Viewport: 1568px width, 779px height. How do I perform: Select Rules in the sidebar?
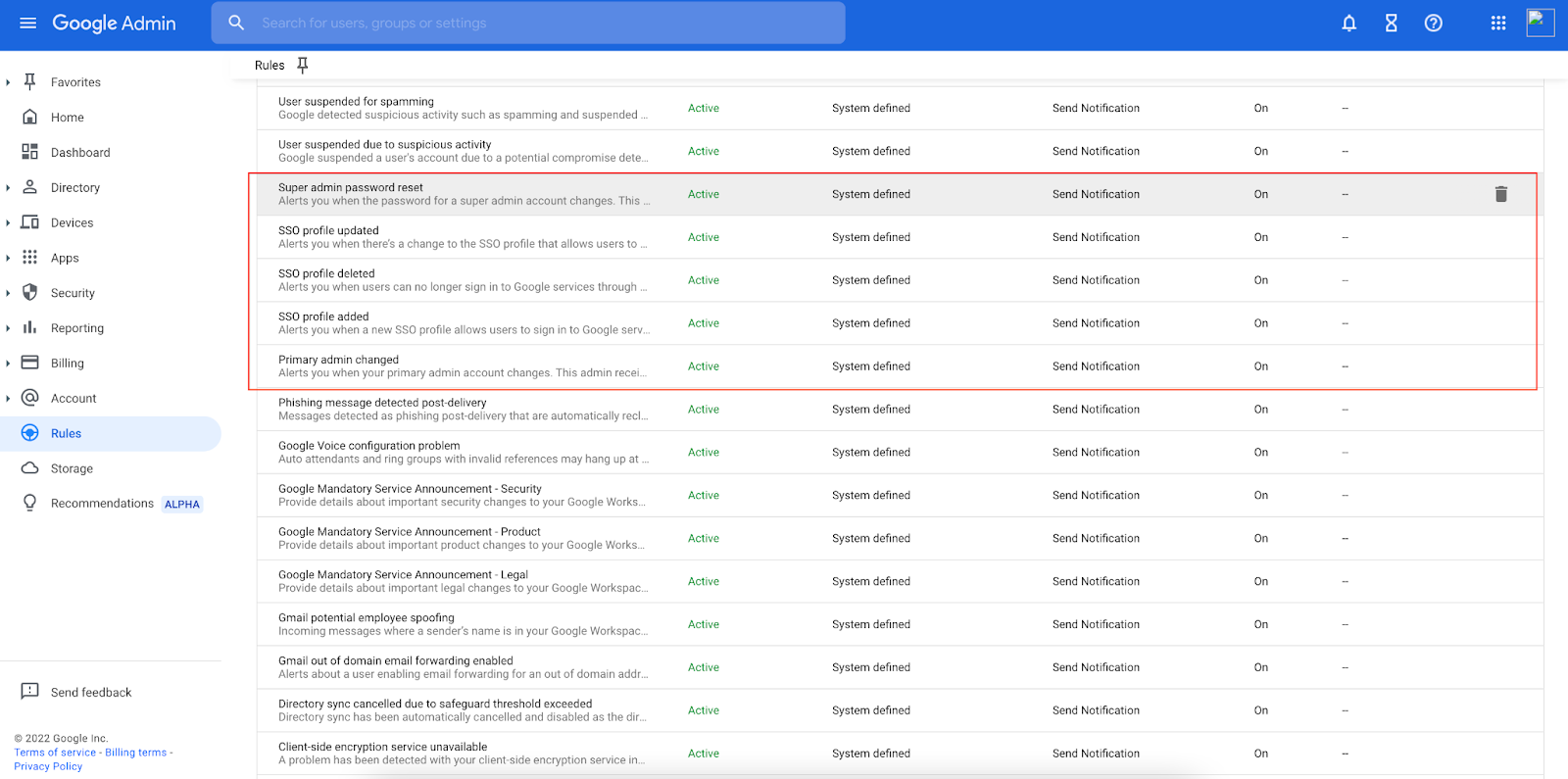coord(111,433)
